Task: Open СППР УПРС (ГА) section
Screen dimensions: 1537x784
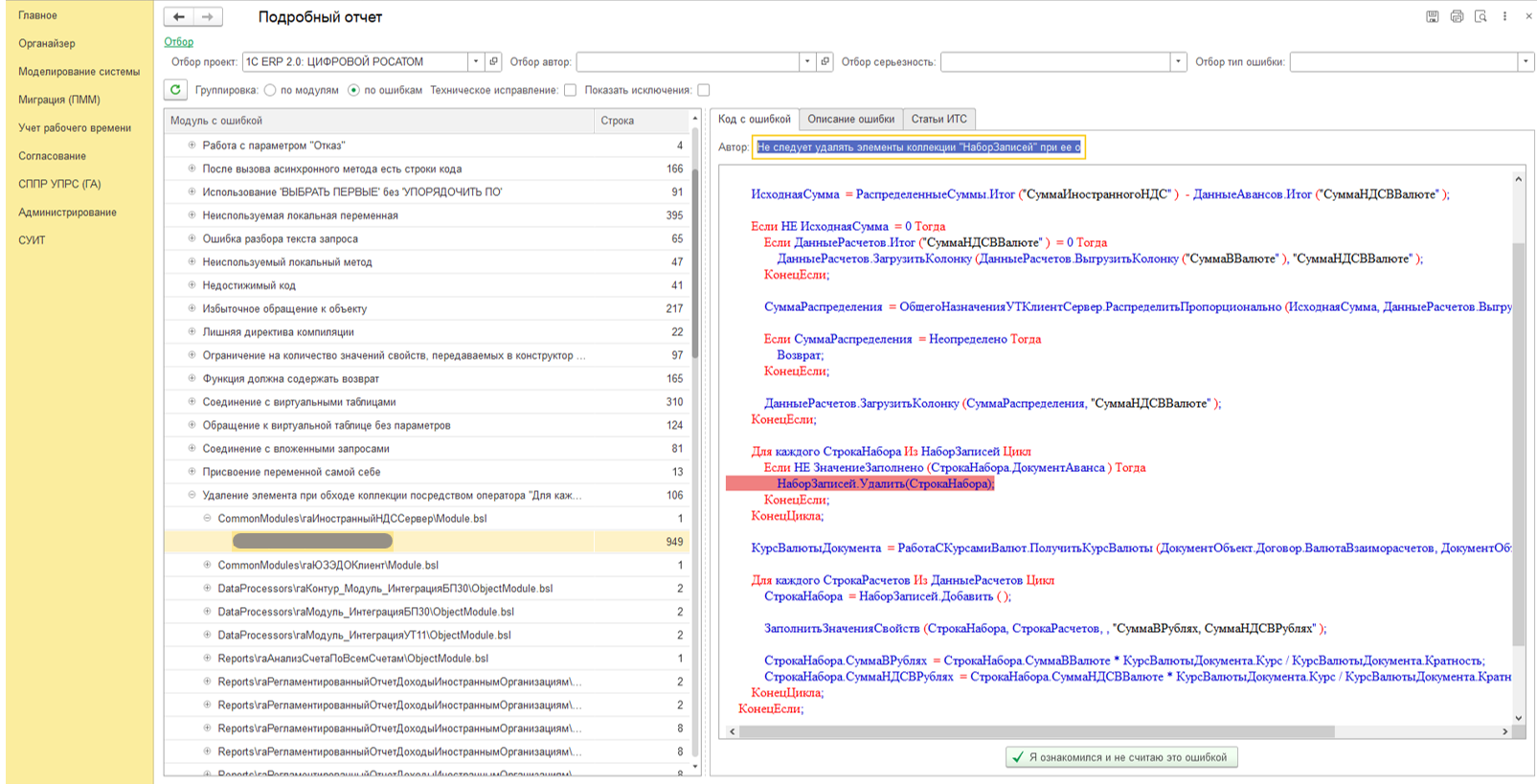Action: point(59,184)
